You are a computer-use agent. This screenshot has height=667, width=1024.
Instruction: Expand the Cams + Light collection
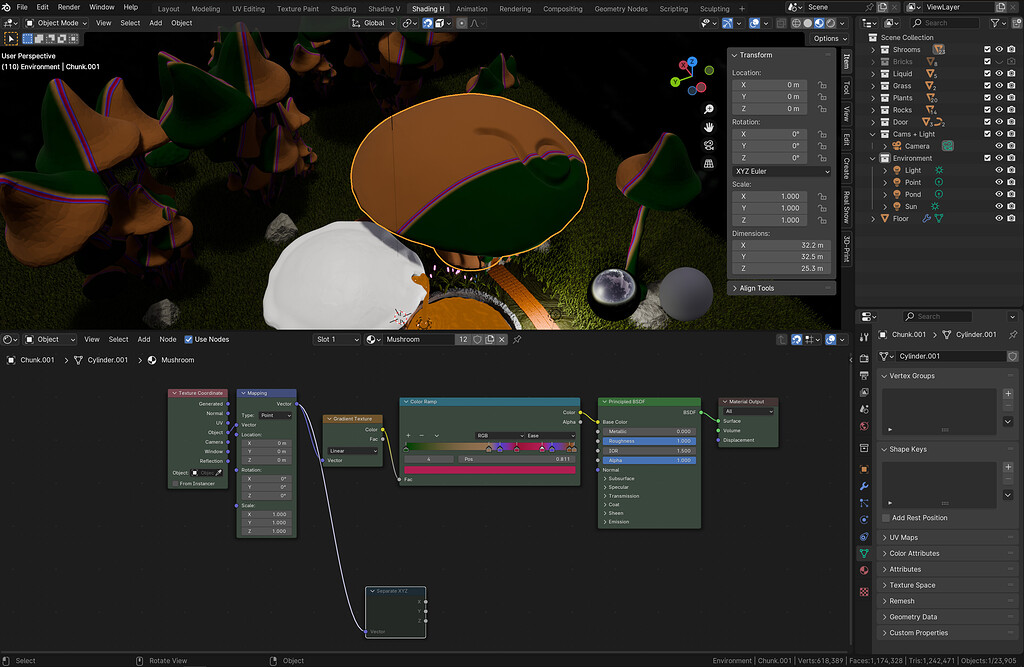(872, 133)
